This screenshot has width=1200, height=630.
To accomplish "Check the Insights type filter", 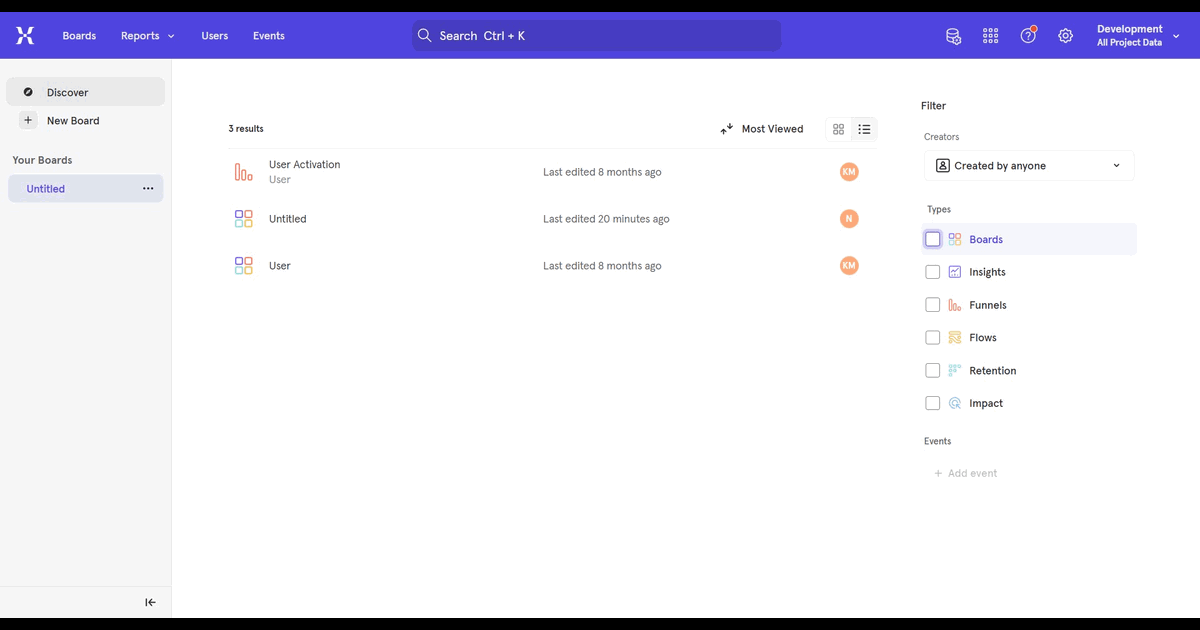I will [x=933, y=272].
